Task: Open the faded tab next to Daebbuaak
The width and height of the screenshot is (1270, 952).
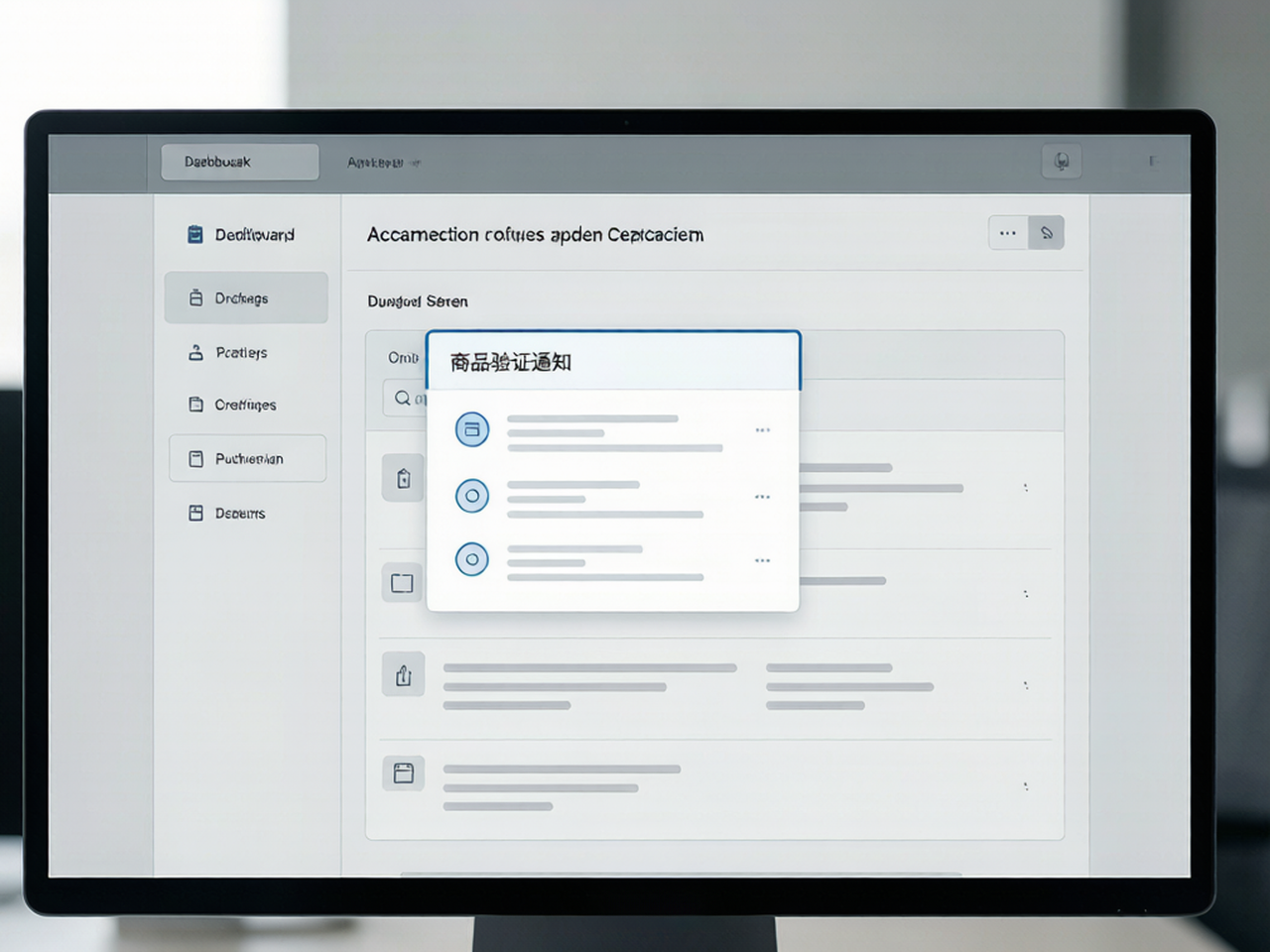Action: [x=383, y=162]
